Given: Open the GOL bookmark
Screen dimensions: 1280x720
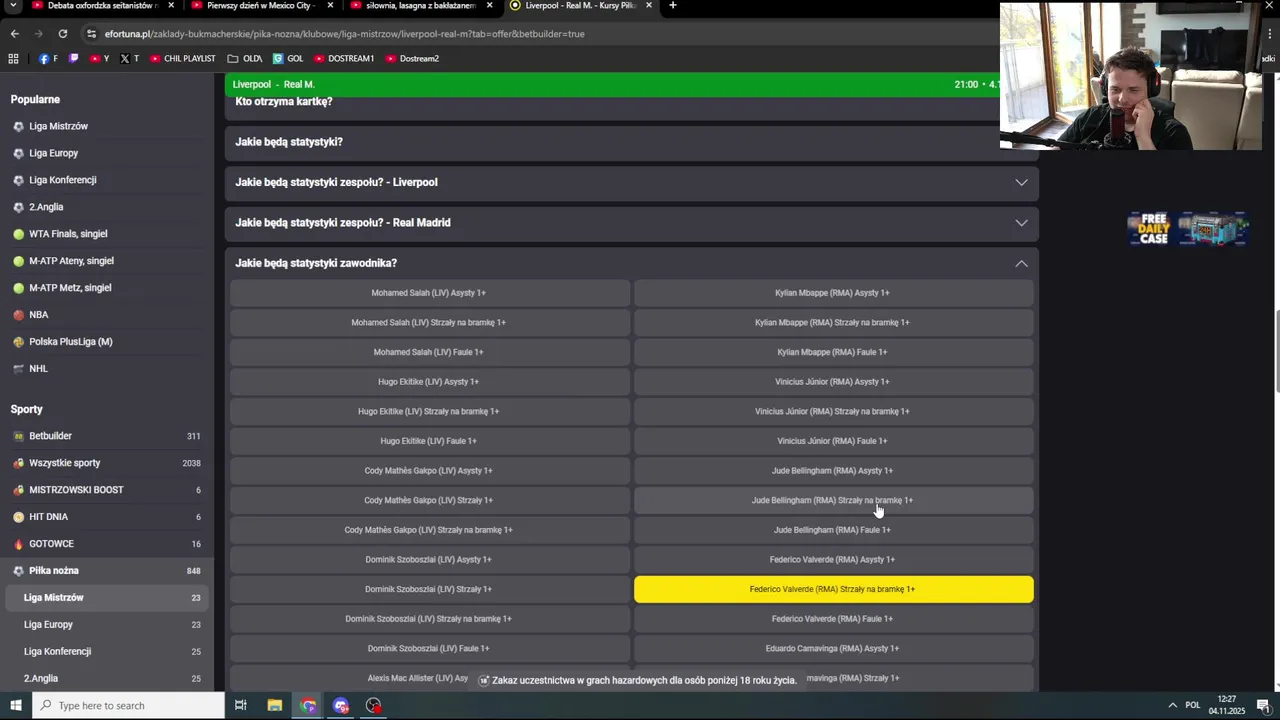Looking at the screenshot, I should coord(288,59).
